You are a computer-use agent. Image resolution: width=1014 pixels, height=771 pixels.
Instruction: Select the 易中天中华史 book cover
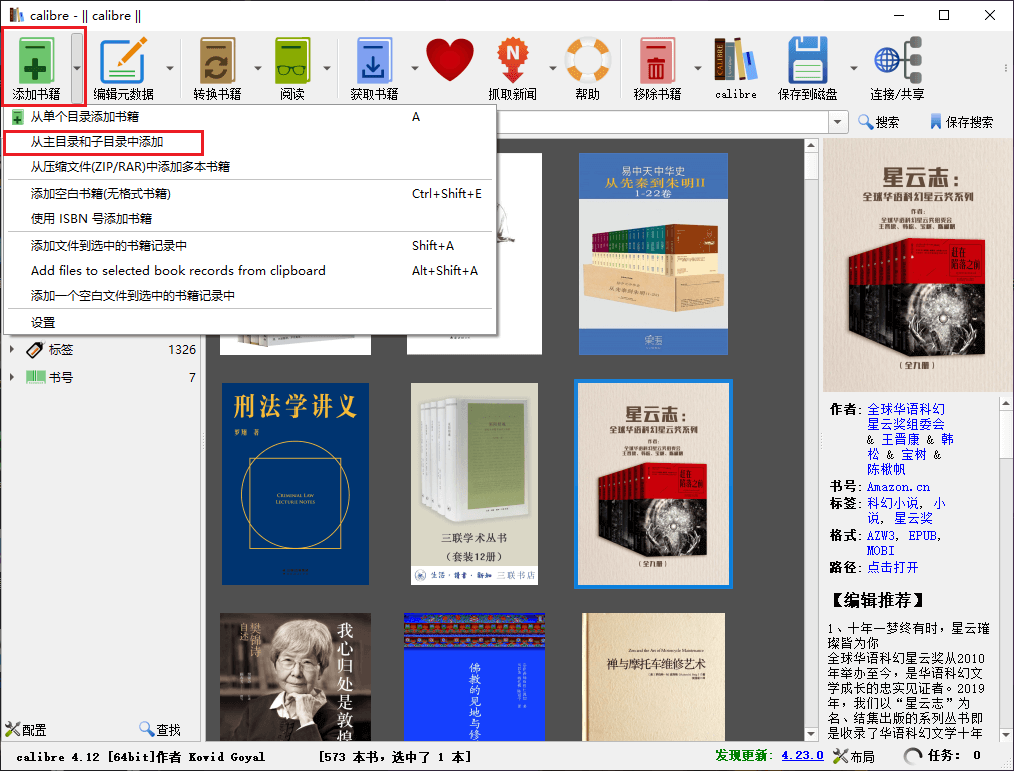coord(653,254)
